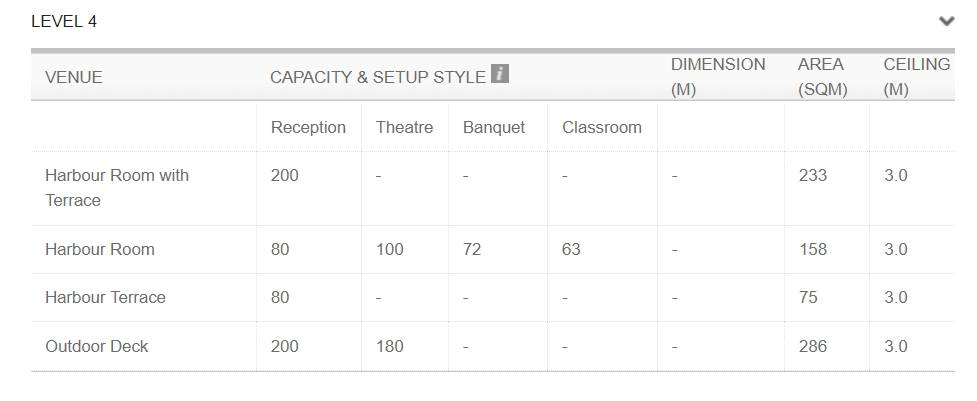
Task: Click the Banquet column header
Action: 493,128
